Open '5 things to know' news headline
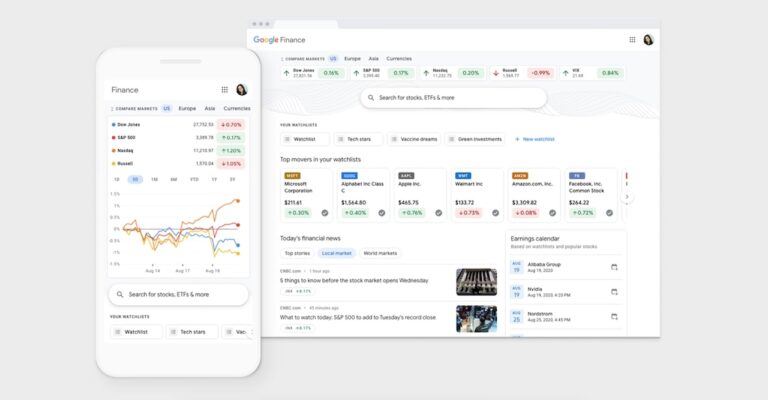The height and width of the screenshot is (400, 768). 354,281
